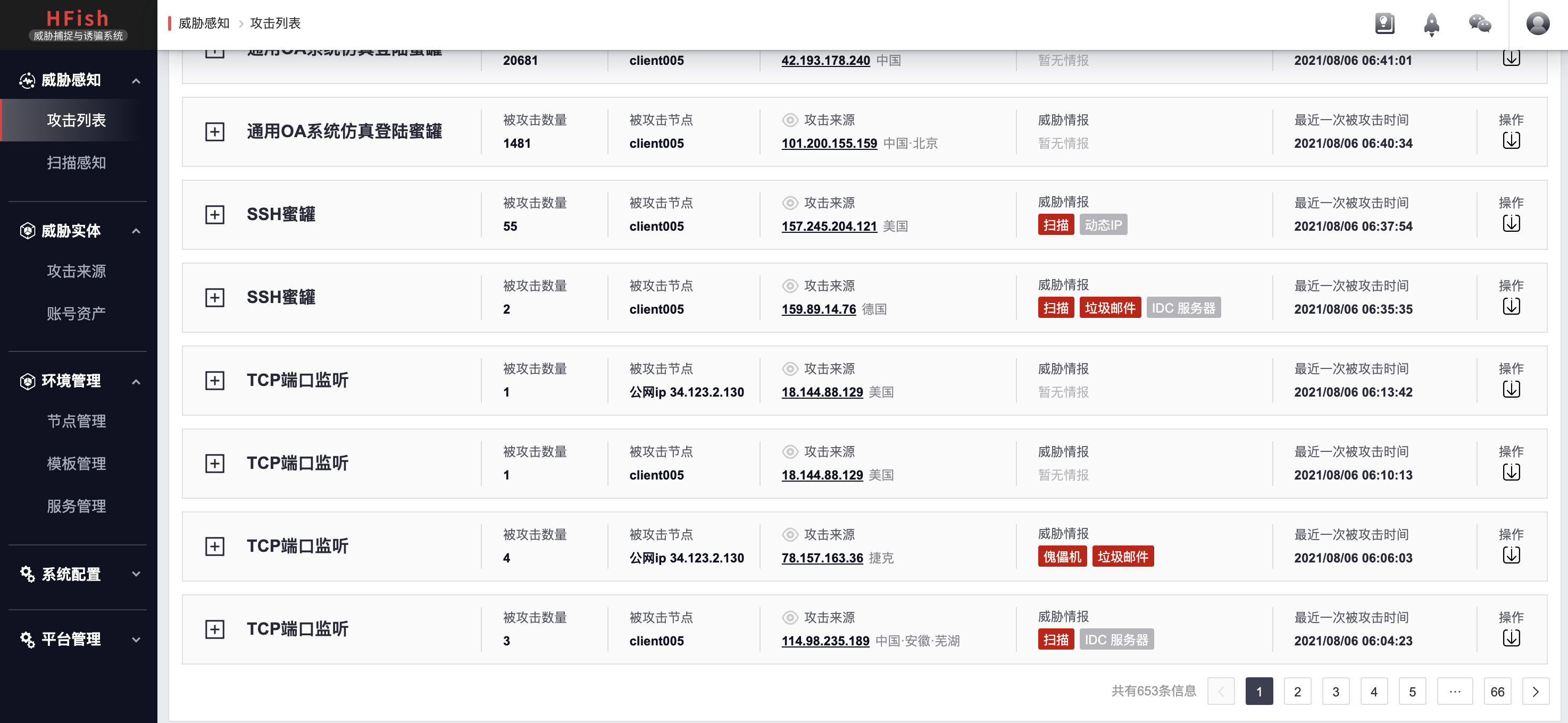Click the documentation book icon in header
This screenshot has width=1568, height=723.
tap(1384, 24)
